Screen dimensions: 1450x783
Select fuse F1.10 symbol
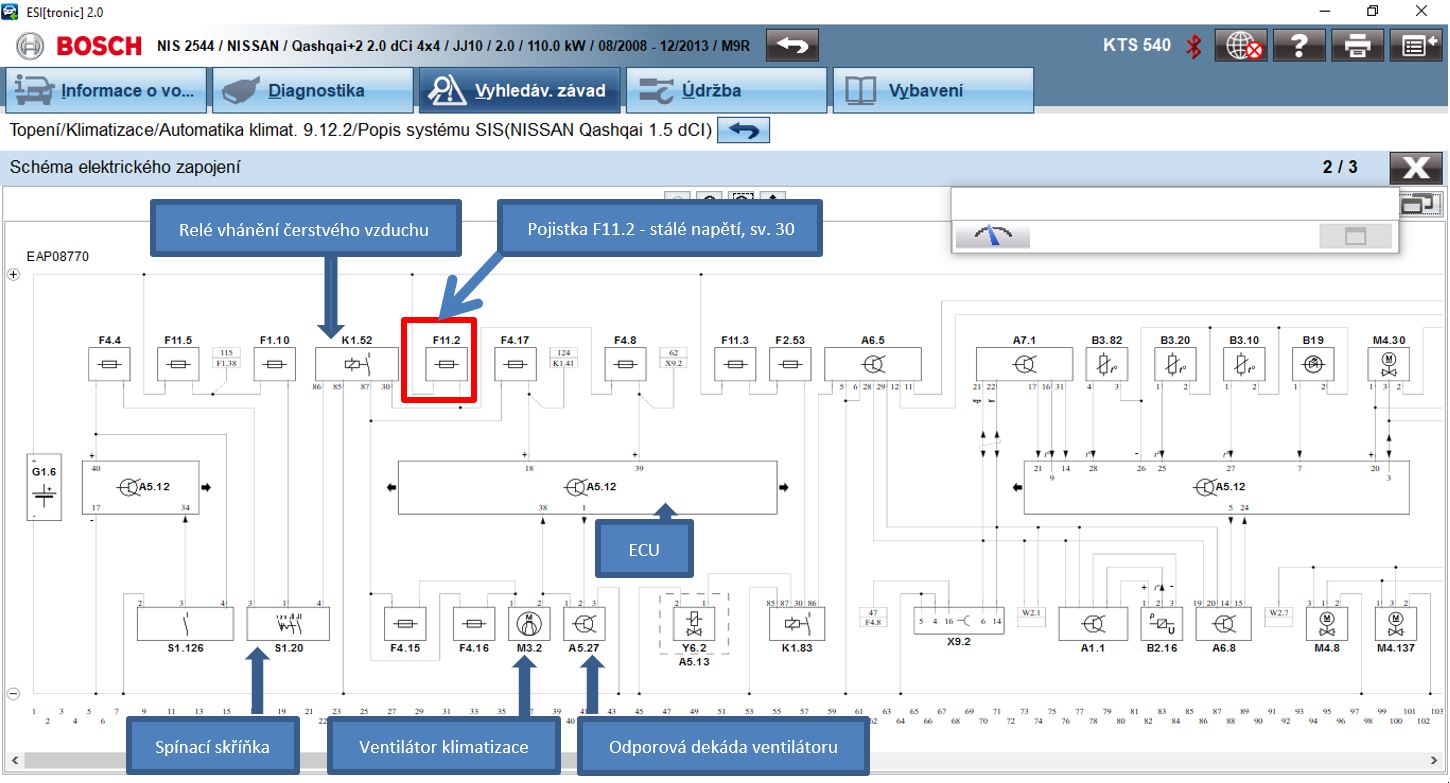point(273,365)
